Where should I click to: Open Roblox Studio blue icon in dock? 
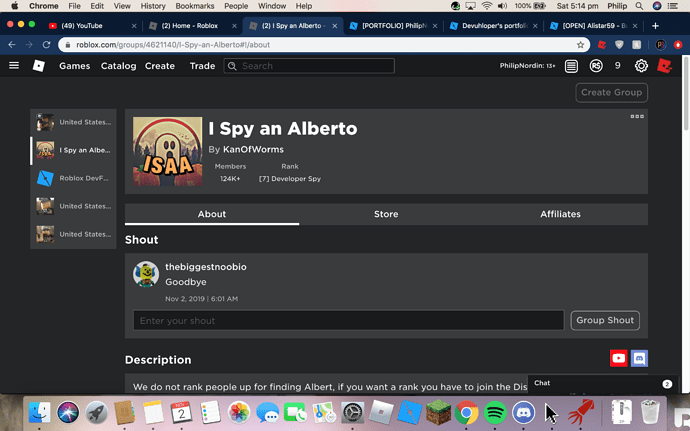click(410, 413)
